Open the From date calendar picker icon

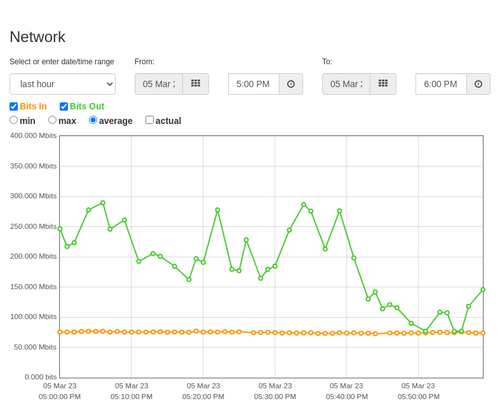(x=196, y=84)
